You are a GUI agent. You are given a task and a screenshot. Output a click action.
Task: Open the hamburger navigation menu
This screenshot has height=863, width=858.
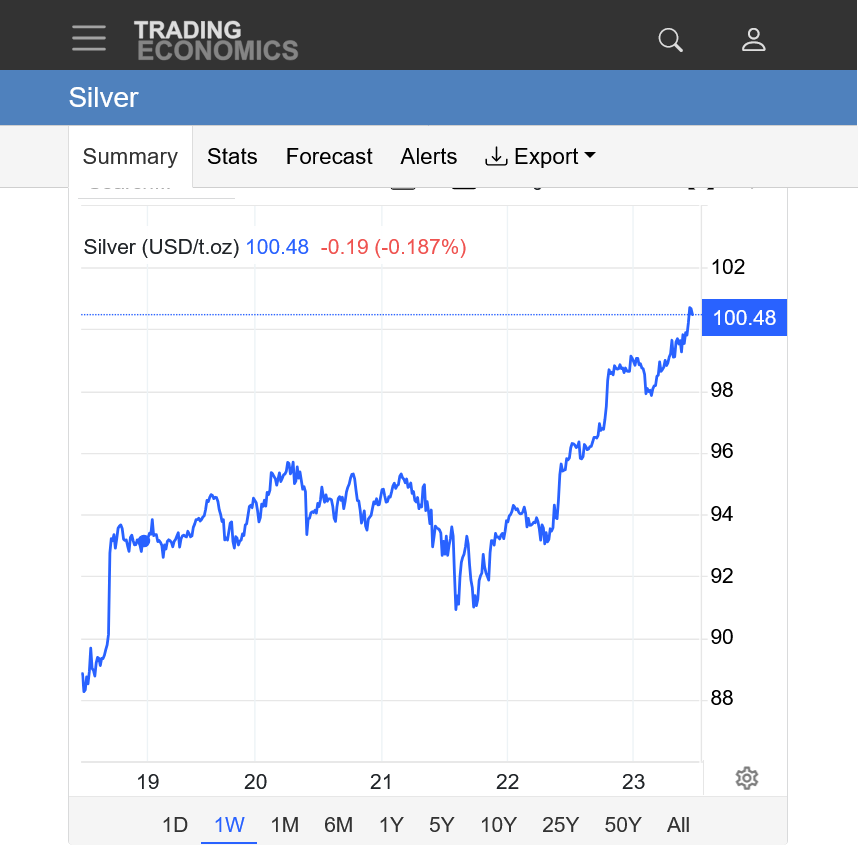89,39
